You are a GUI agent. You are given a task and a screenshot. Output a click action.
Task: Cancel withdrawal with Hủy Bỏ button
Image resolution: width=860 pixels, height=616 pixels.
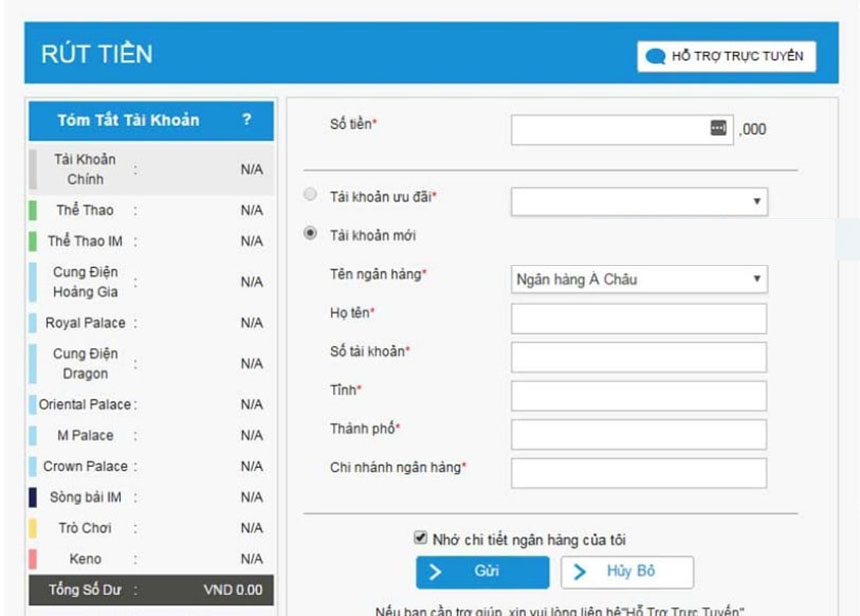[627, 572]
